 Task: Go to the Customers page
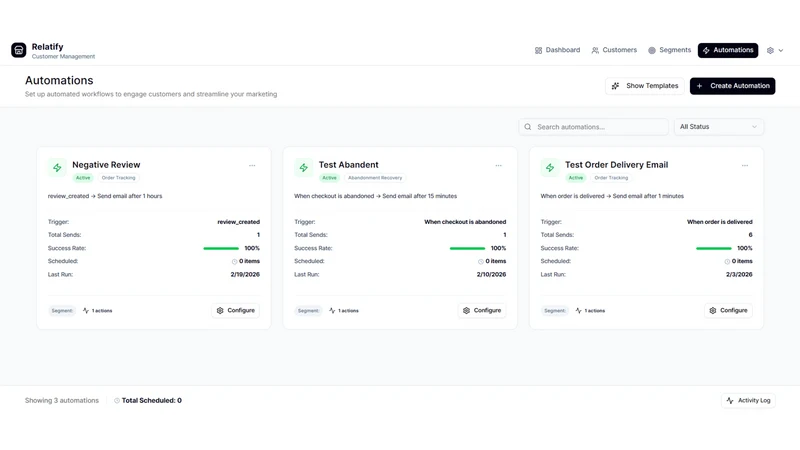click(614, 50)
